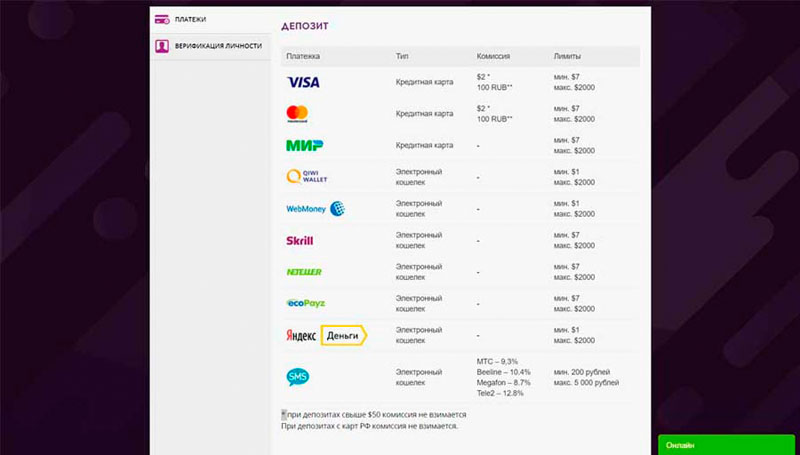
Task: Click the VISA payment logo
Action: click(303, 82)
